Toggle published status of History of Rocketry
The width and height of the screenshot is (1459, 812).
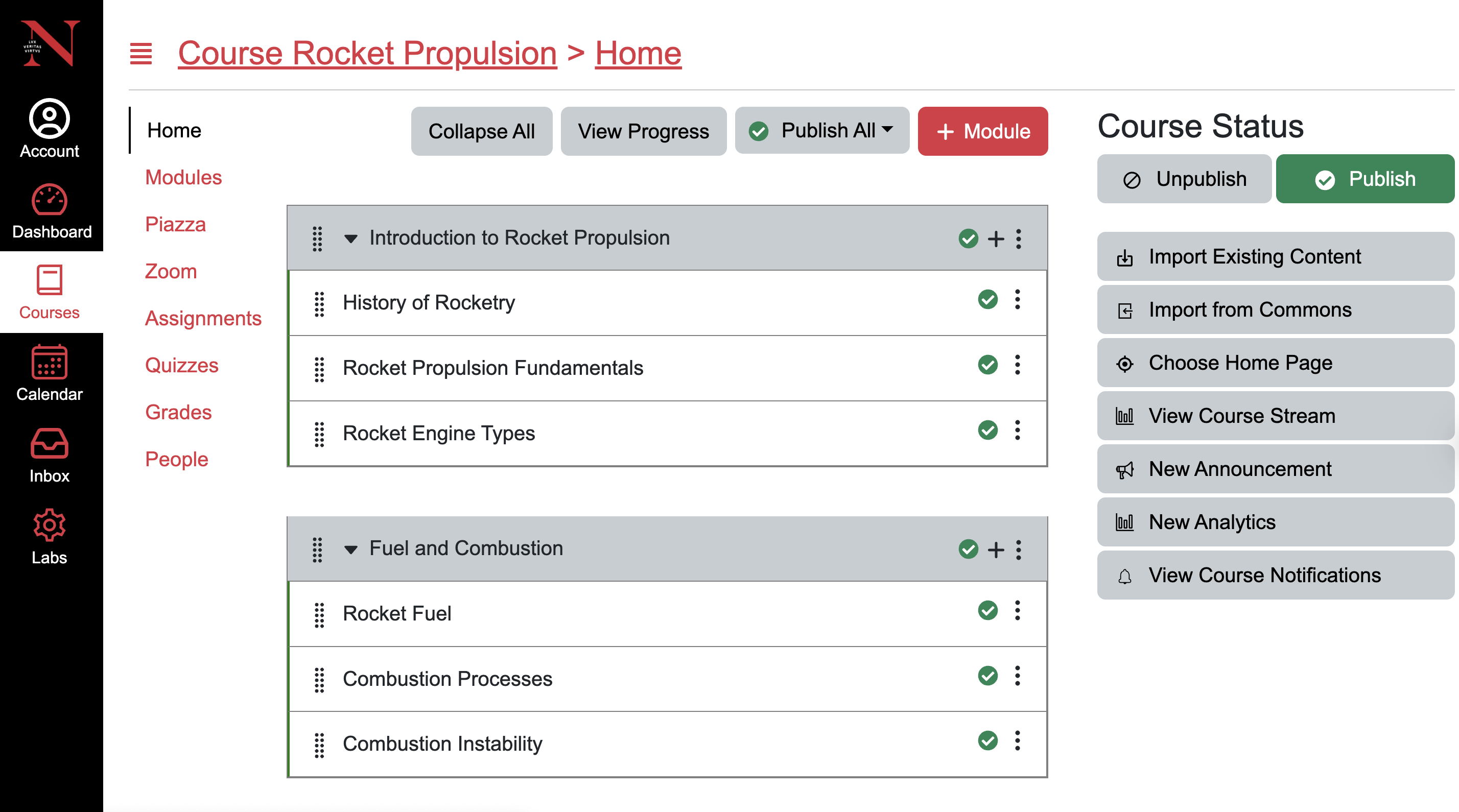987,300
